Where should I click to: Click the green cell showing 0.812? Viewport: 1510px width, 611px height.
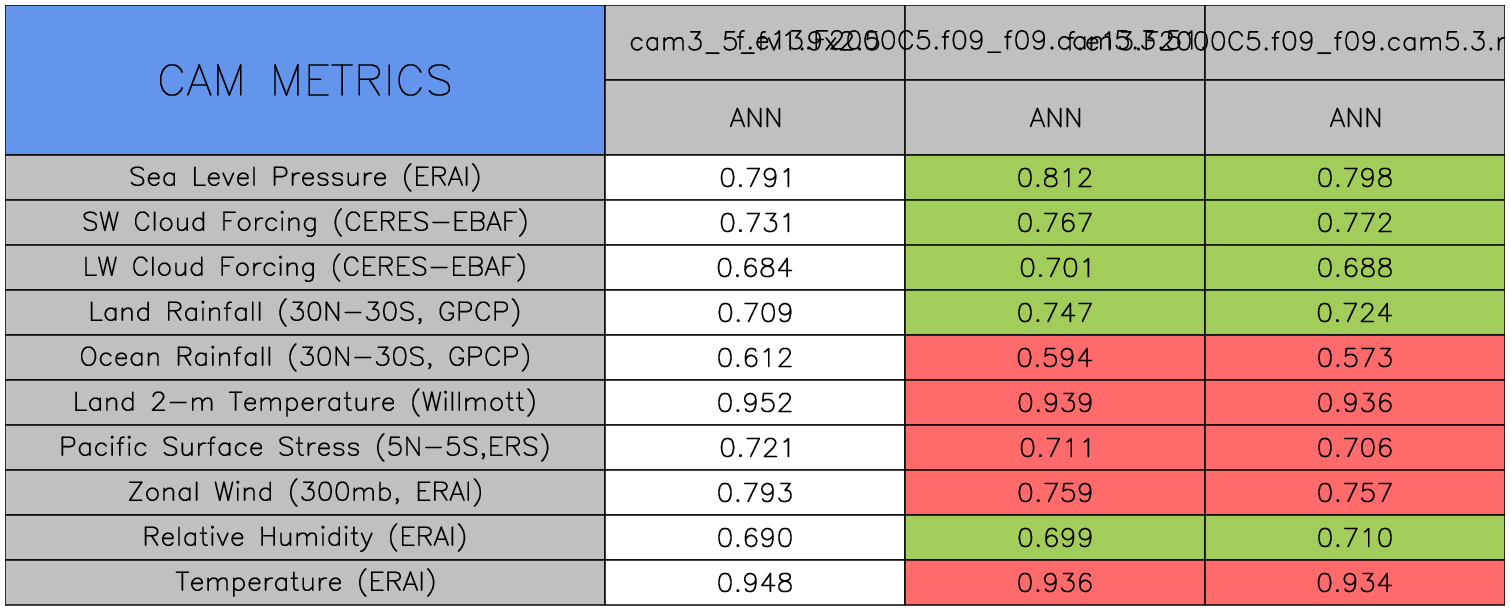(x=1055, y=178)
